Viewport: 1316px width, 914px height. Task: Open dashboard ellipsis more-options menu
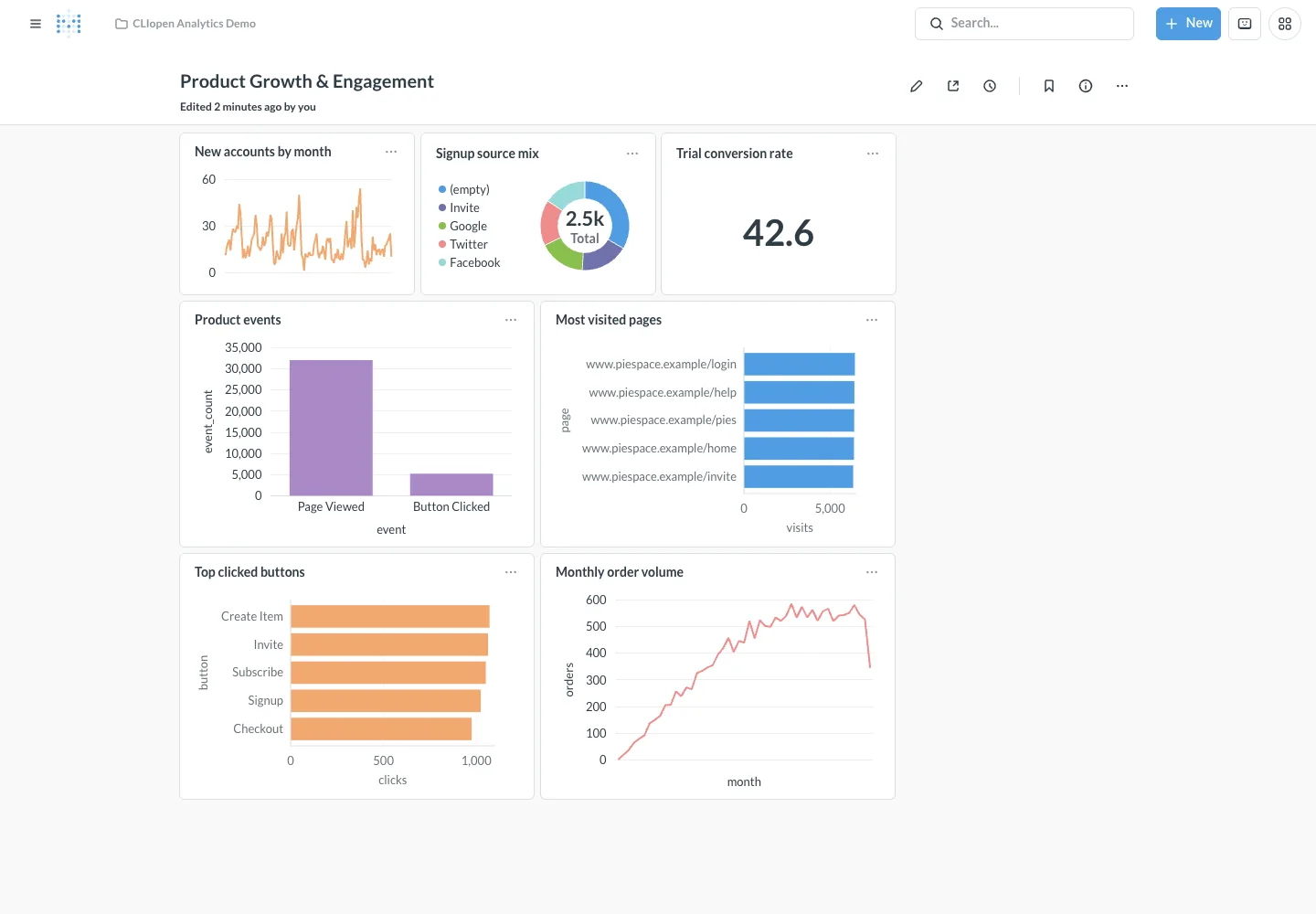1122,86
